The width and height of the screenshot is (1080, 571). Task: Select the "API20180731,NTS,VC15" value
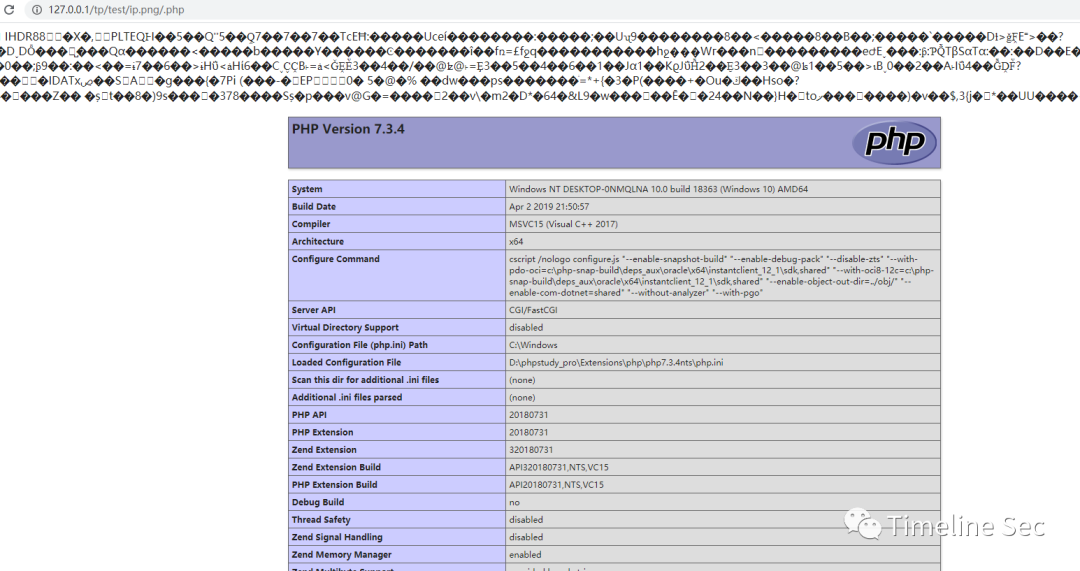(557, 484)
